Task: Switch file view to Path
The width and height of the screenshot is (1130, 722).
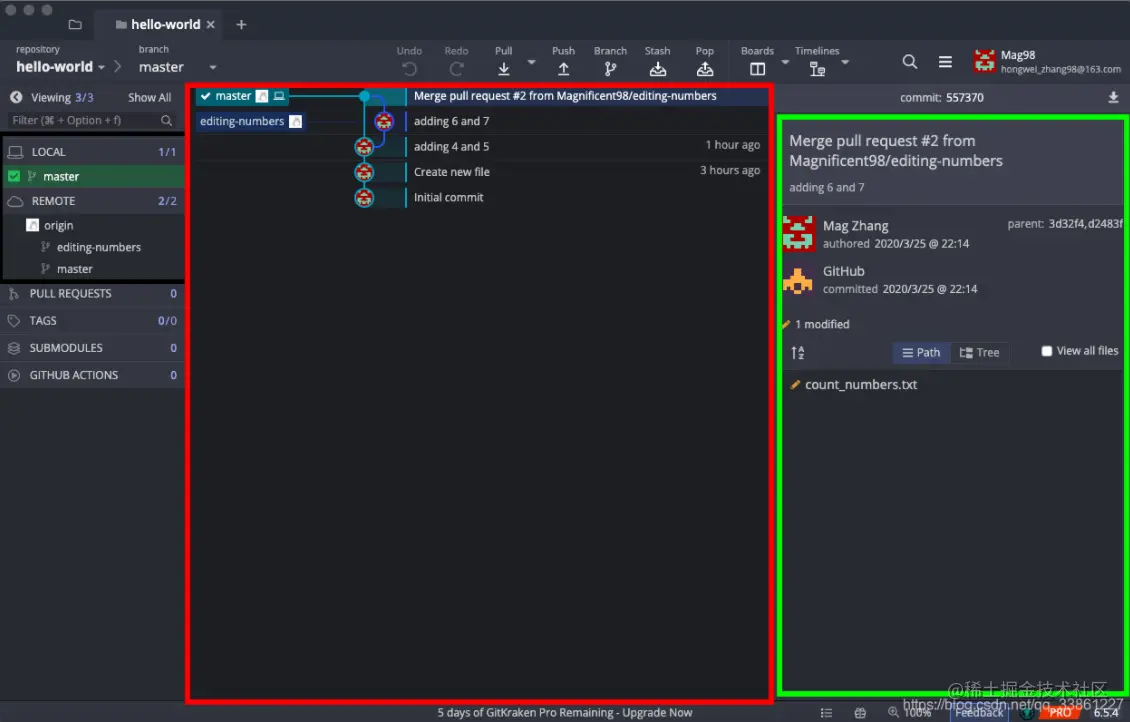Action: pyautogui.click(x=921, y=352)
